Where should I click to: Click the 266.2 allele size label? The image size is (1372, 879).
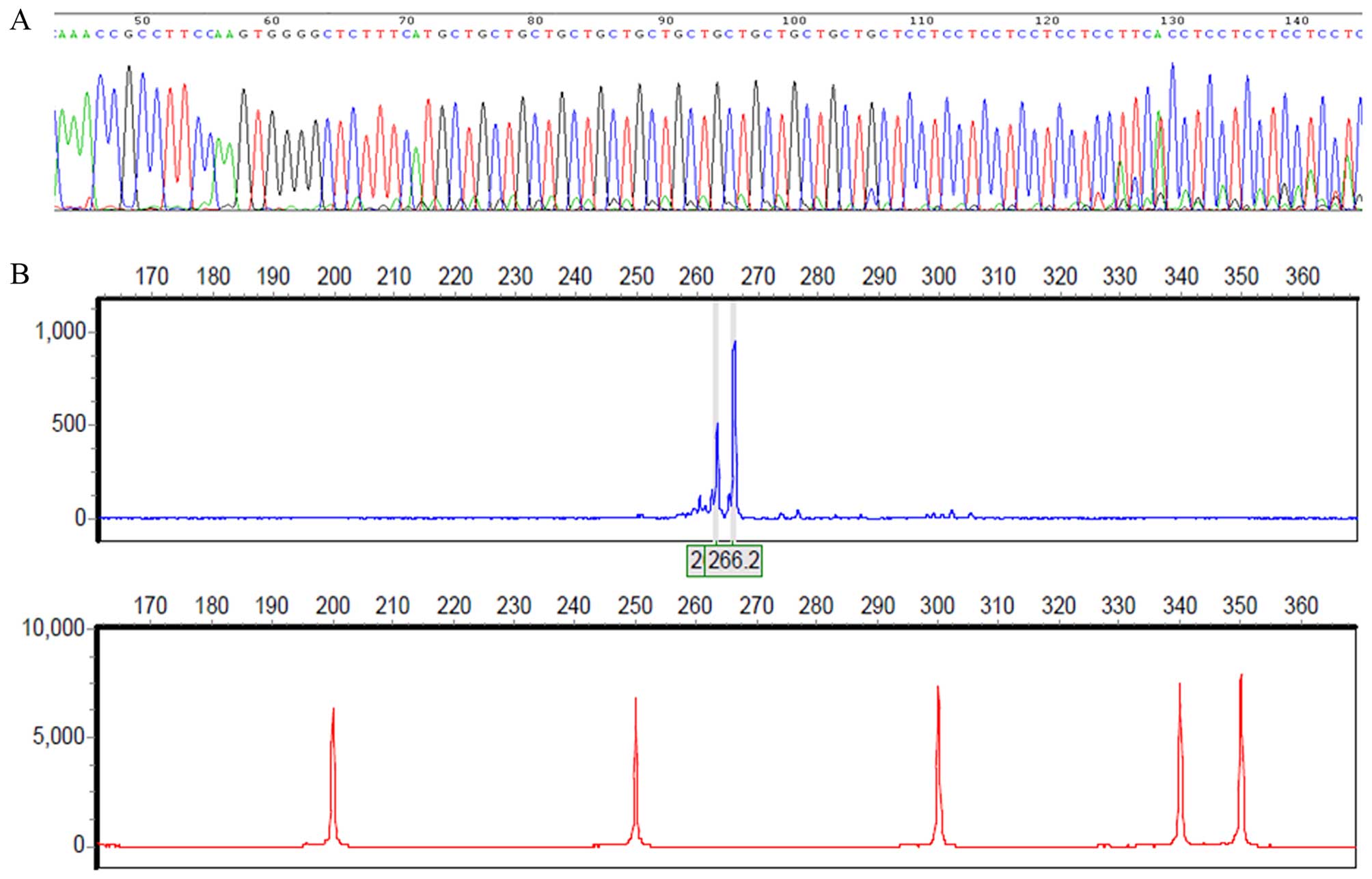click(x=733, y=560)
